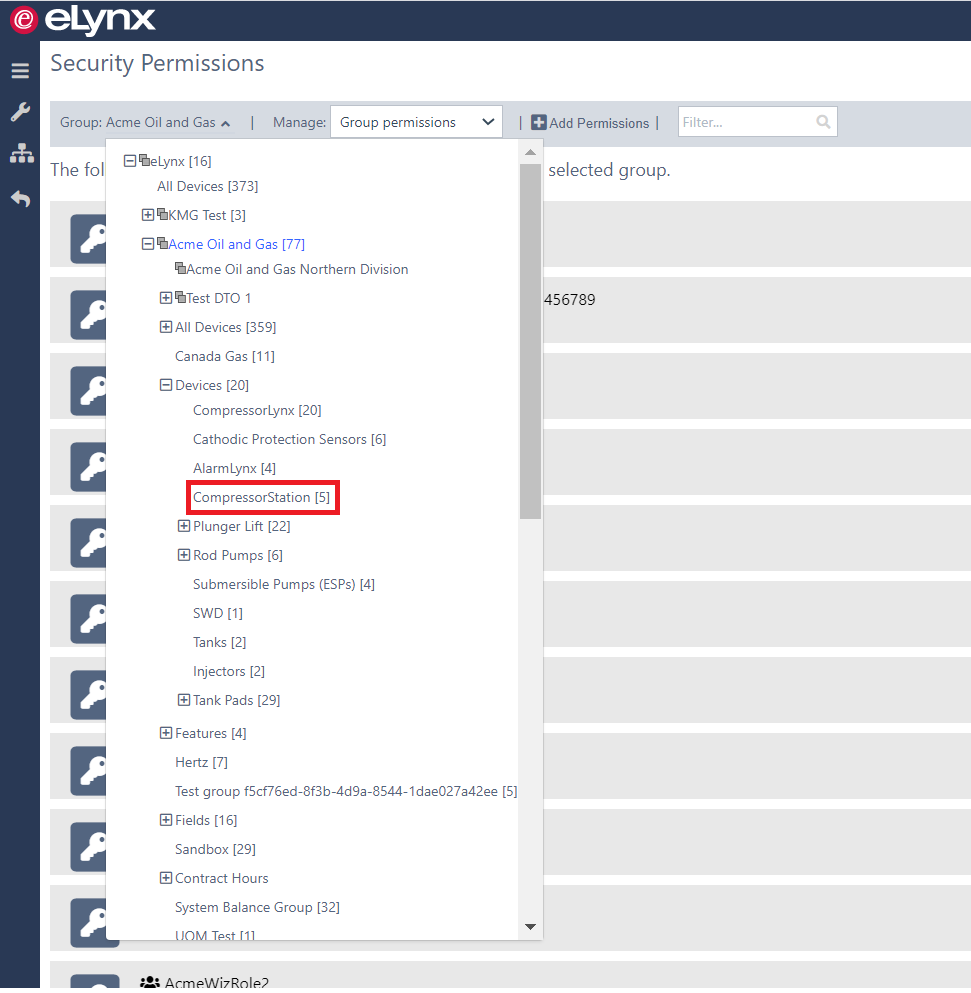971x993 pixels.
Task: Expand the Rod Pumps [6] node
Action: (184, 555)
